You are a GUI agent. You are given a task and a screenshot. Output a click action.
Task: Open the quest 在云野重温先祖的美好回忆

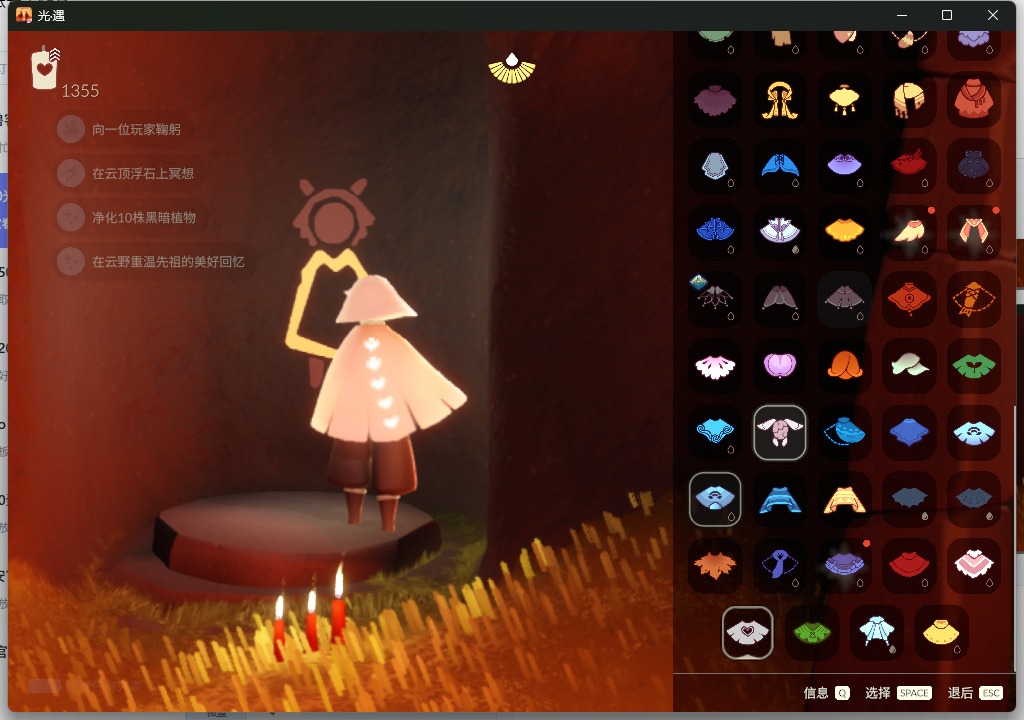(152, 261)
